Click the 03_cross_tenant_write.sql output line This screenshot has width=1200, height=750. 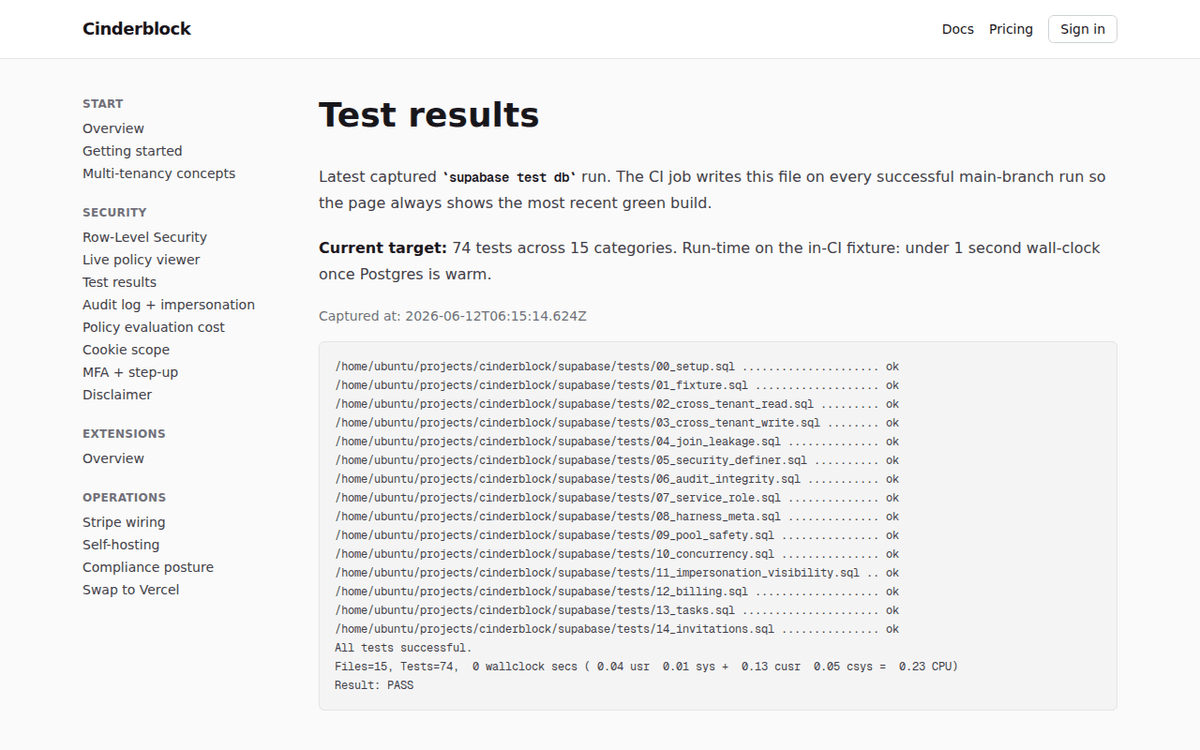tap(617, 423)
